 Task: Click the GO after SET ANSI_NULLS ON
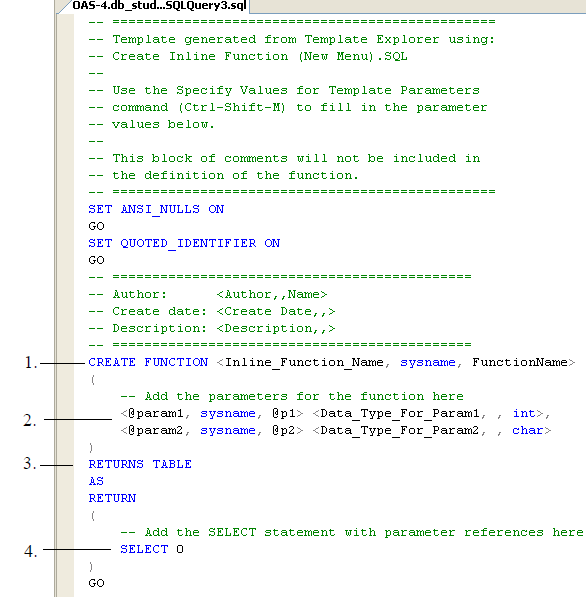pyautogui.click(x=96, y=226)
